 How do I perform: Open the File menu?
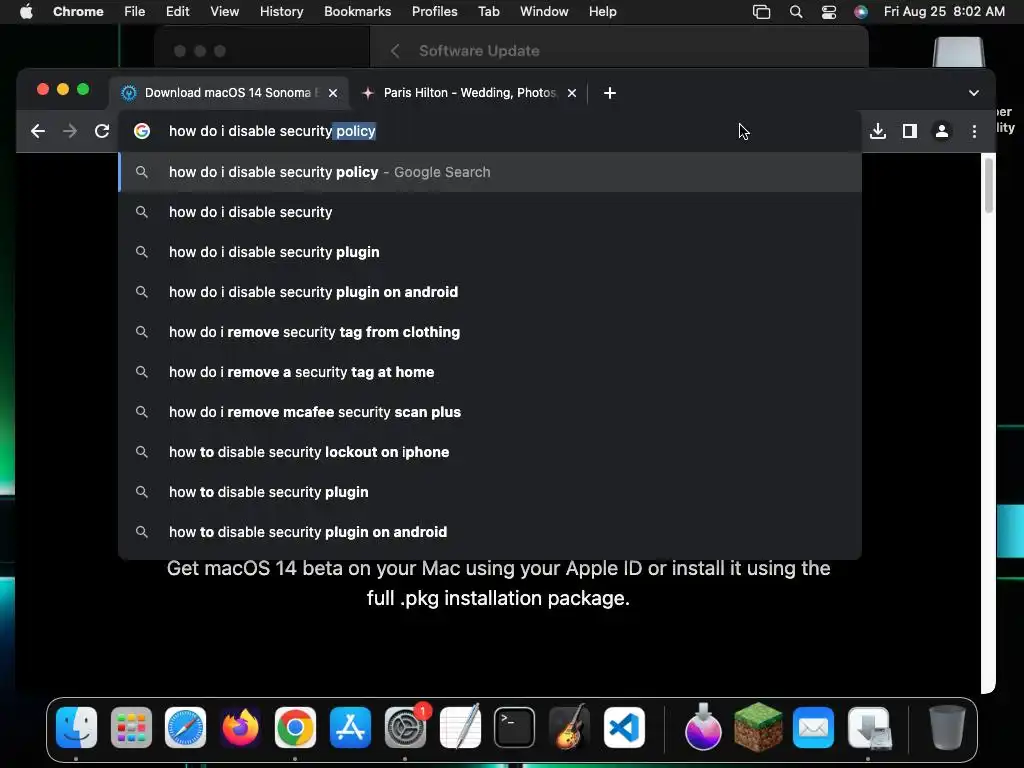click(x=135, y=12)
